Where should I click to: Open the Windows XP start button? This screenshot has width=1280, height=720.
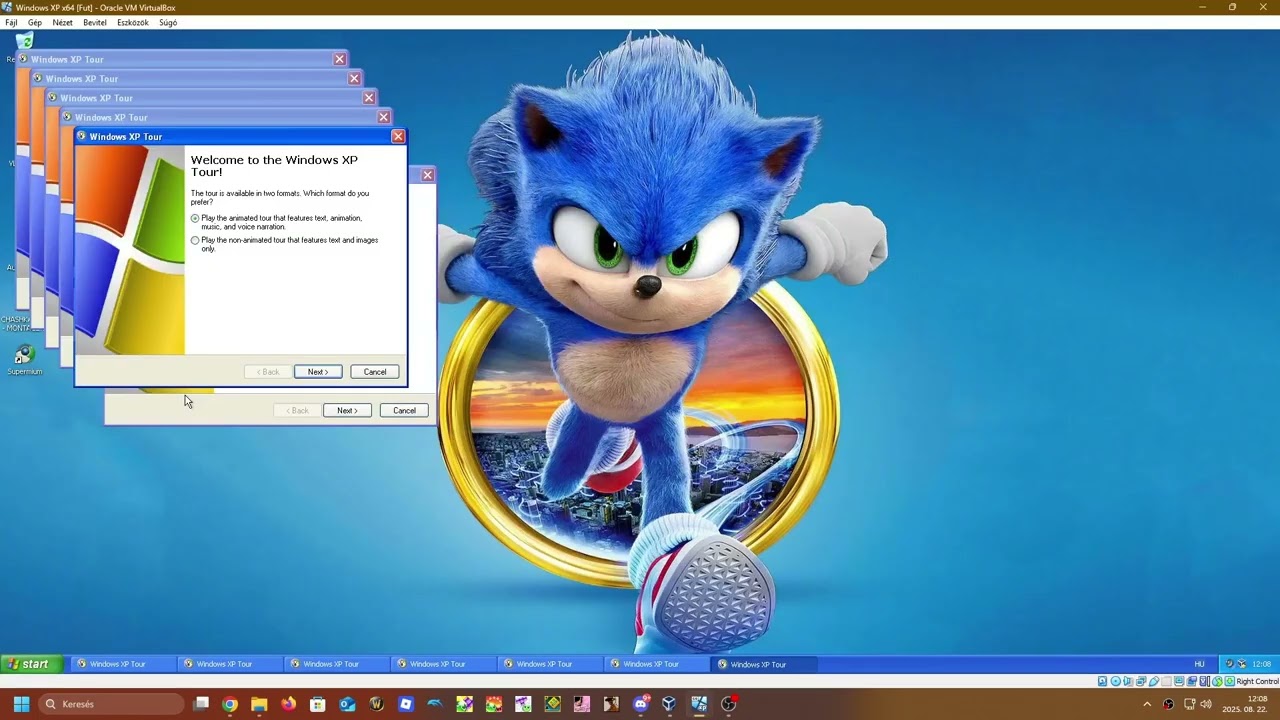point(32,664)
